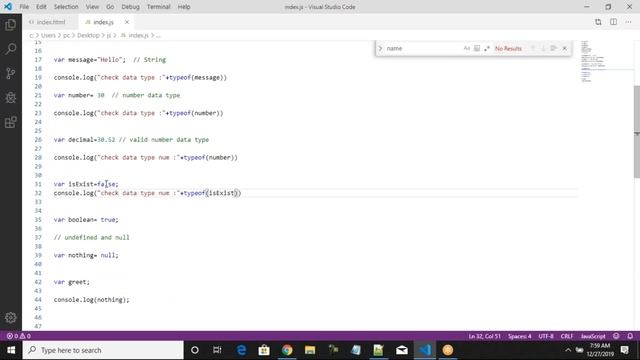The height and width of the screenshot is (360, 640).
Task: Click 'Users' in the breadcrumb path
Action: 48,36
